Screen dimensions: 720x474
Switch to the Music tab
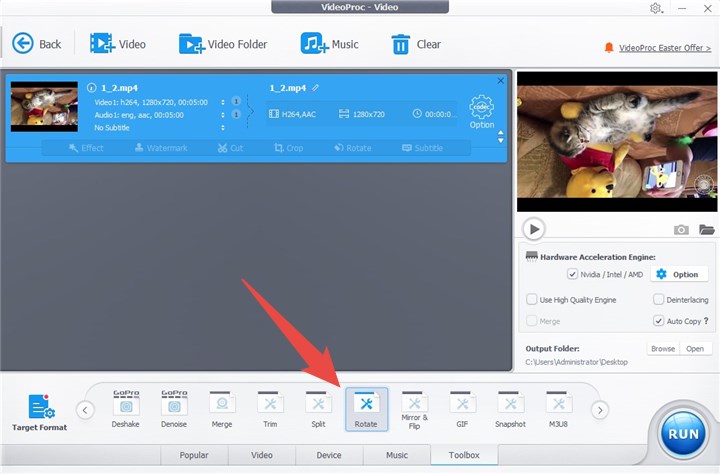[397, 455]
